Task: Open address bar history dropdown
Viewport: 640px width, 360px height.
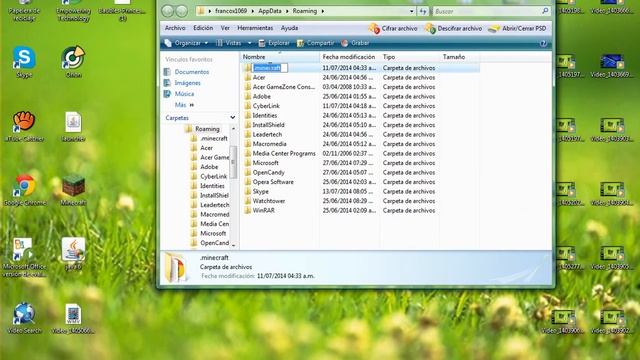Action: tap(411, 11)
